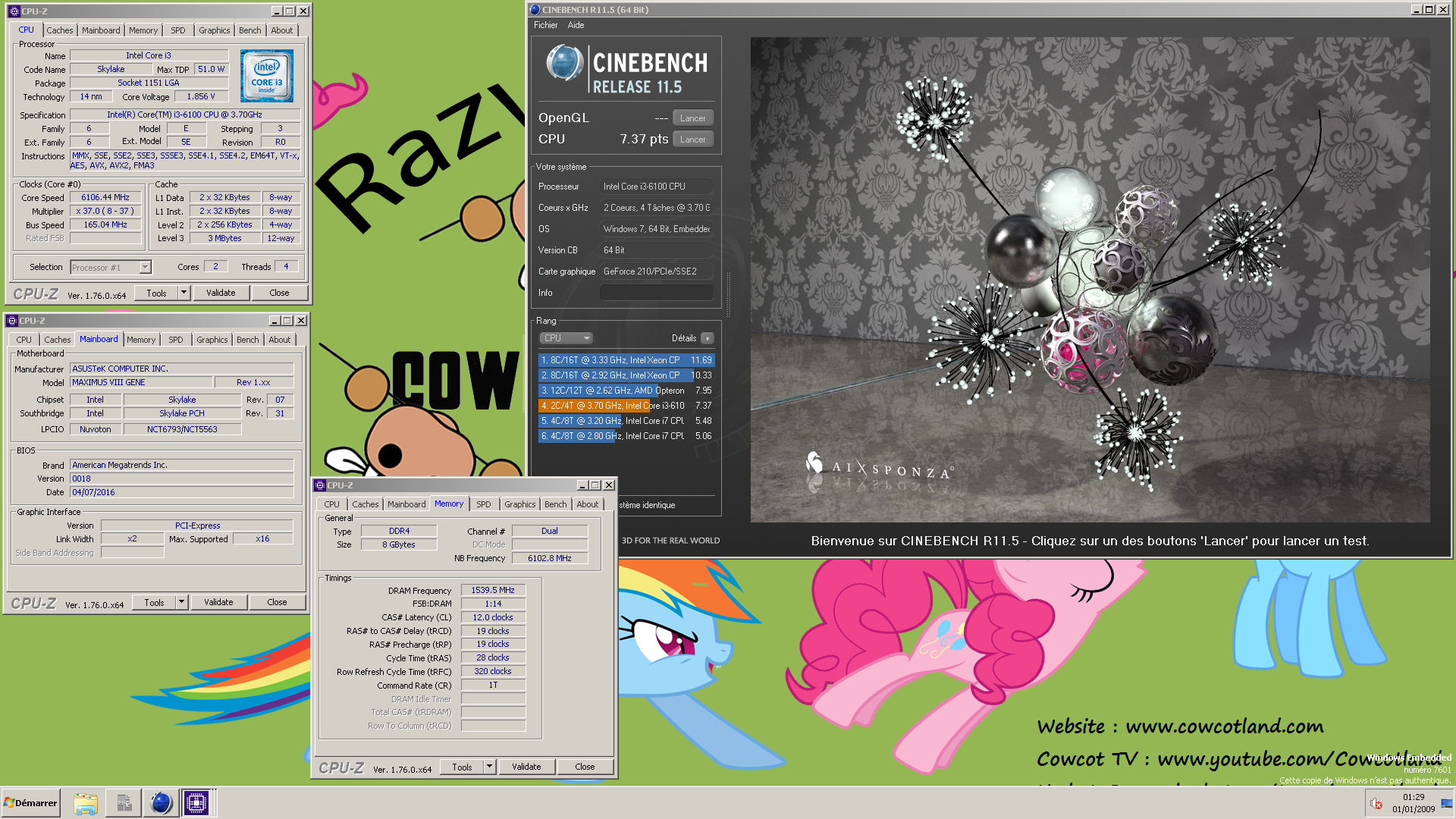The width and height of the screenshot is (1456, 819).
Task: Open SPD tab in top CPU-Z window
Action: [x=178, y=30]
